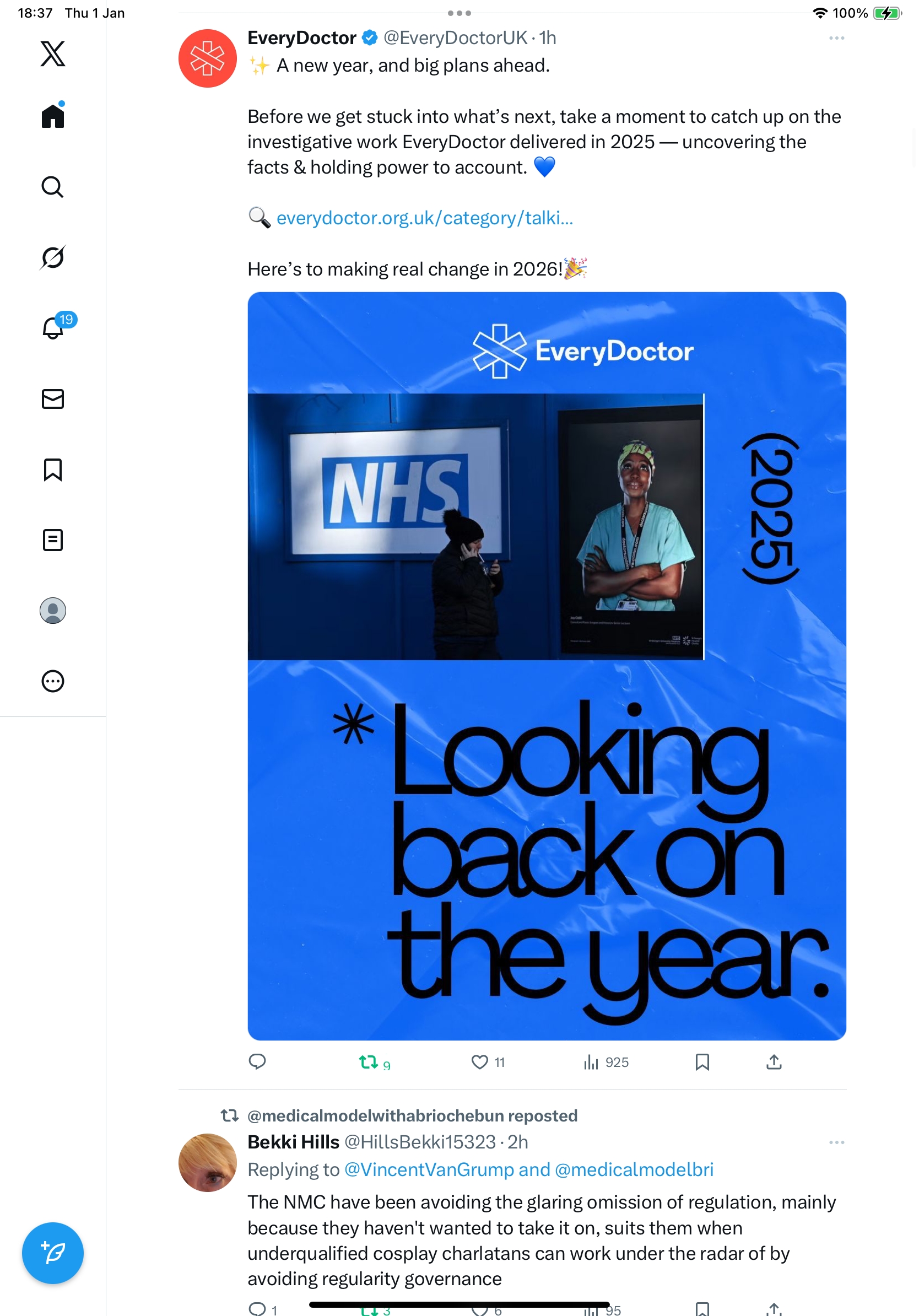Expand the More circle menu in sidebar
The image size is (919, 1316).
pos(53,681)
